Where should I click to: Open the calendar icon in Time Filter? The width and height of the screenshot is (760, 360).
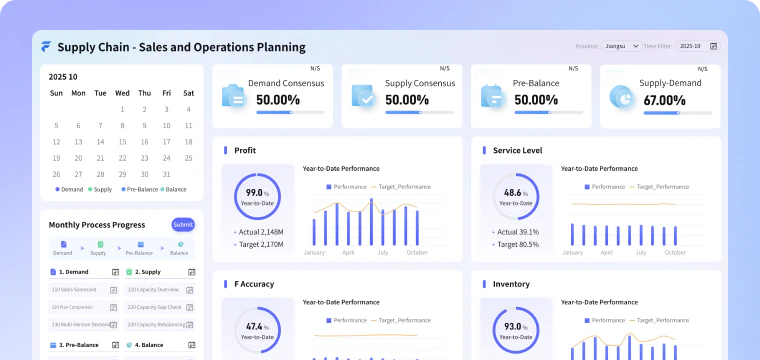pyautogui.click(x=713, y=46)
